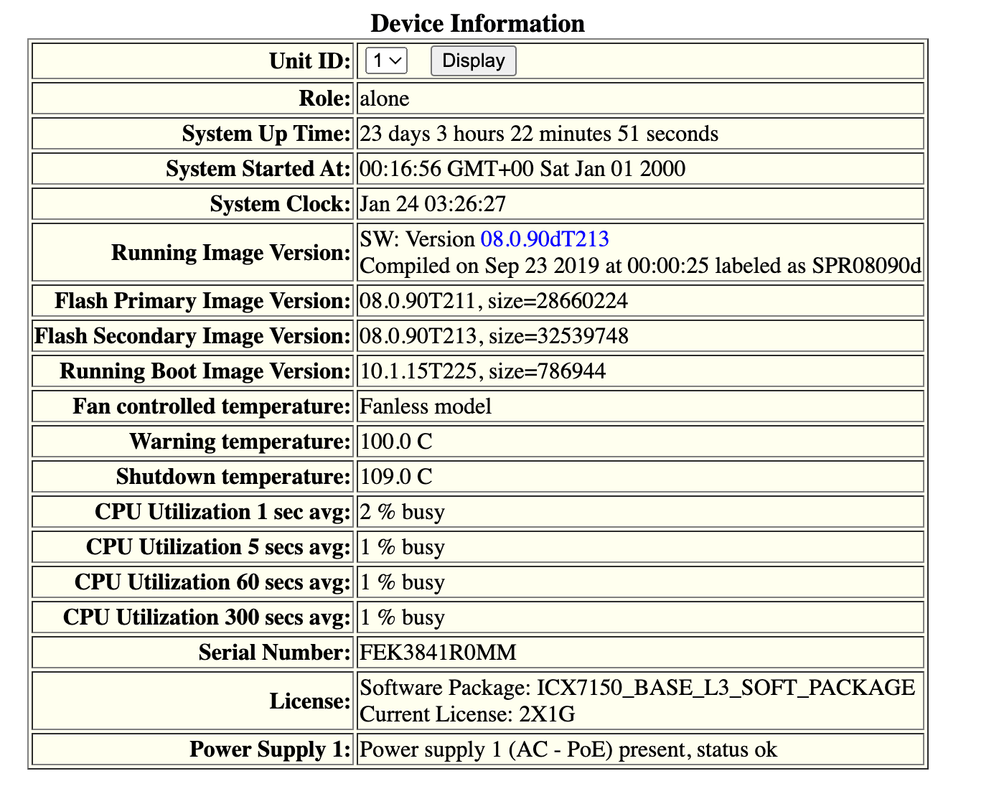The width and height of the screenshot is (999, 787).
Task: Click the Power Supply 1 status text
Action: [568, 749]
